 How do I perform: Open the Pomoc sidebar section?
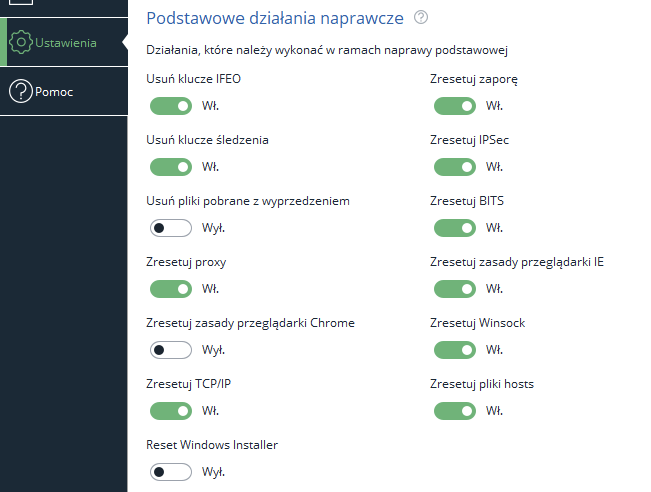(54, 92)
